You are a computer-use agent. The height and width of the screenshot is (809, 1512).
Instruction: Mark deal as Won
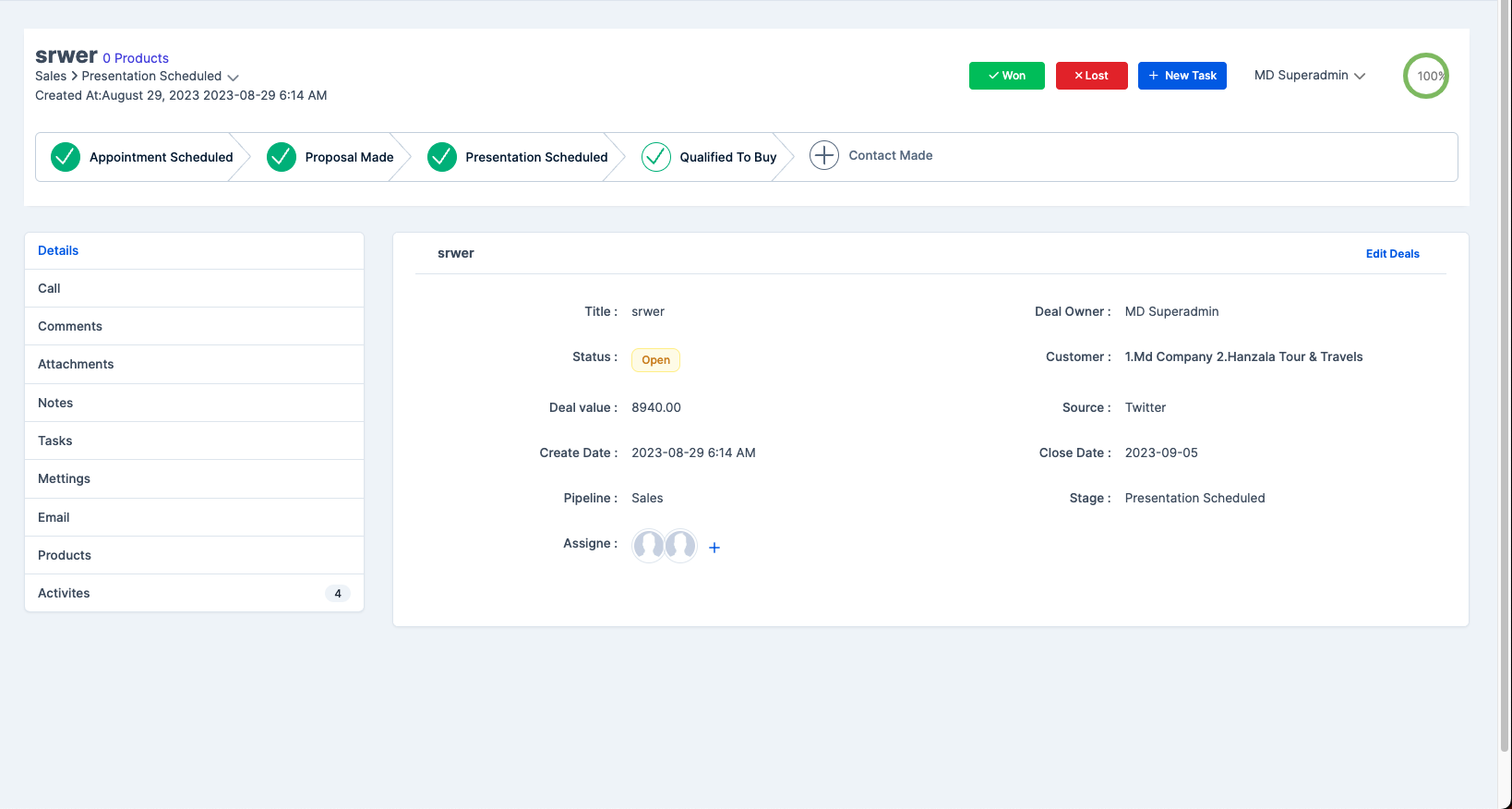point(1007,76)
